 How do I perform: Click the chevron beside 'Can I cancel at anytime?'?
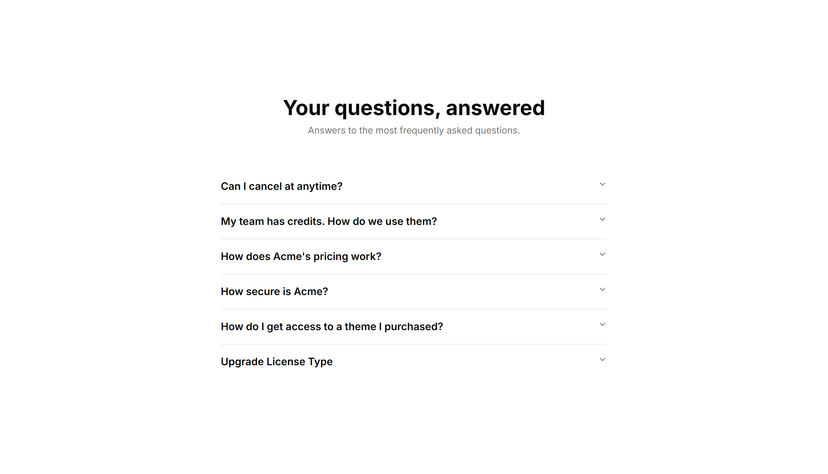click(x=602, y=184)
